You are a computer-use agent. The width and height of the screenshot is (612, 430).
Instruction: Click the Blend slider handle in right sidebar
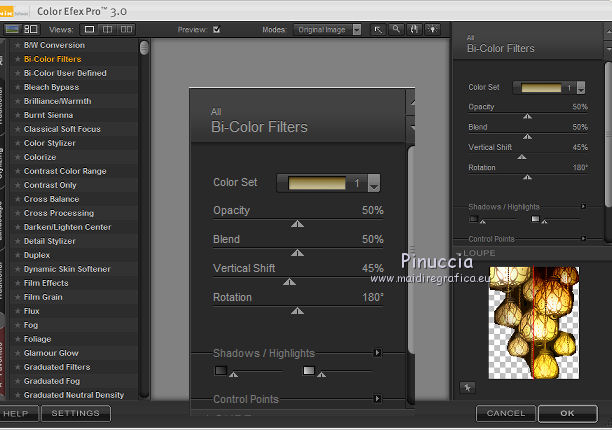[527, 137]
